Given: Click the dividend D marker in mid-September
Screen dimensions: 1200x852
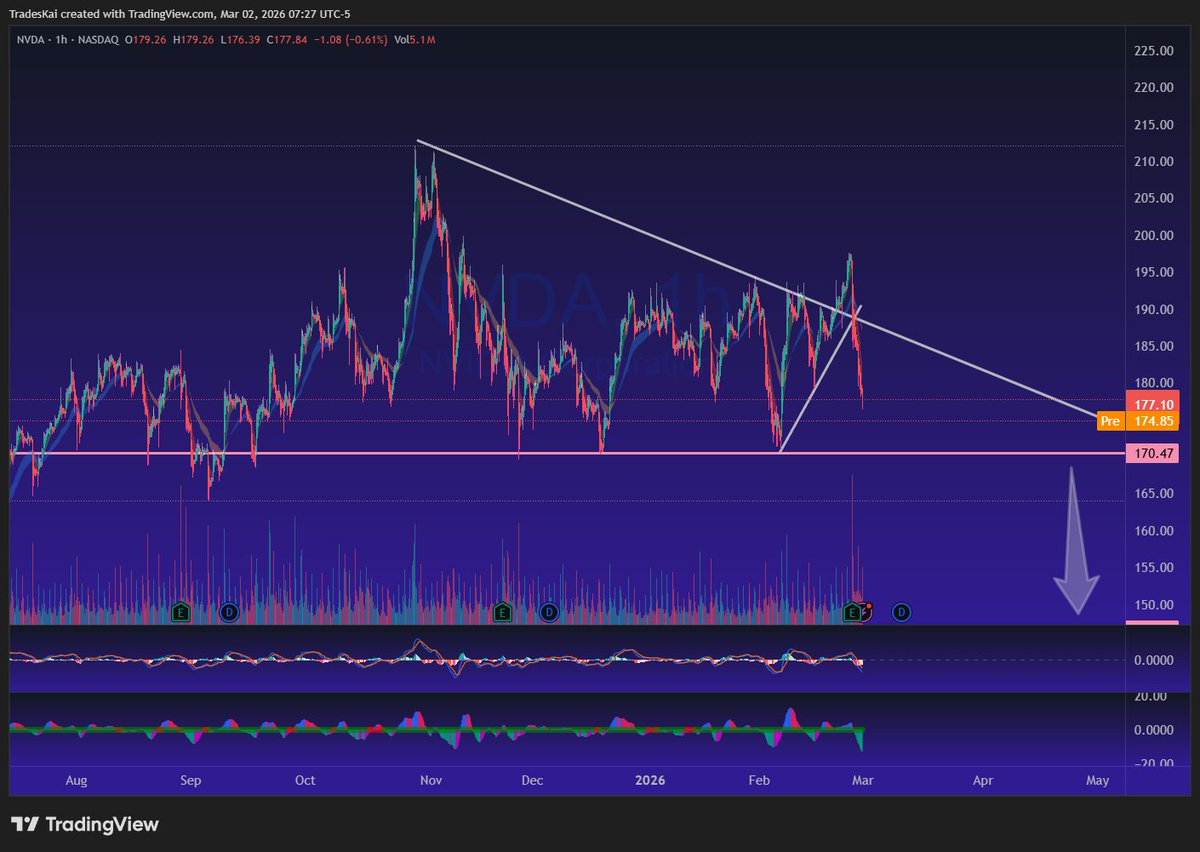Looking at the screenshot, I should point(228,611).
